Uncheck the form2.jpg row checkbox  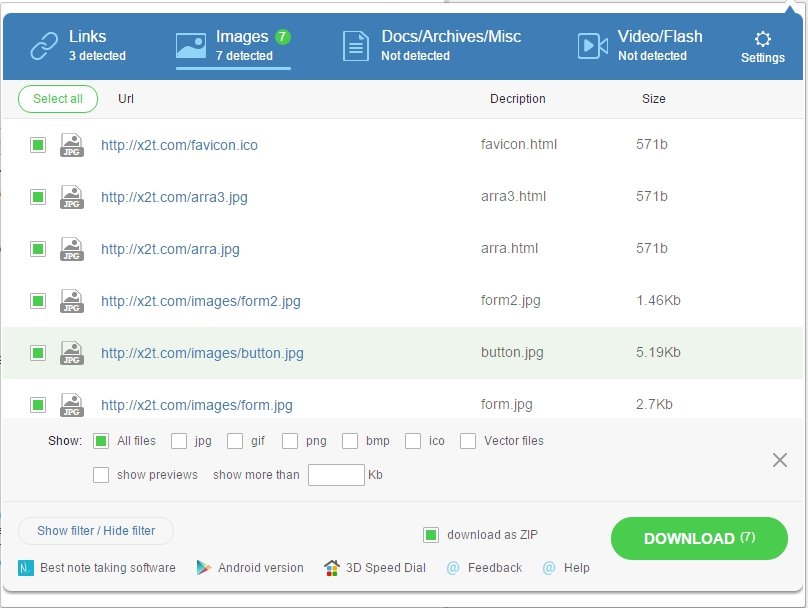pyautogui.click(x=38, y=301)
